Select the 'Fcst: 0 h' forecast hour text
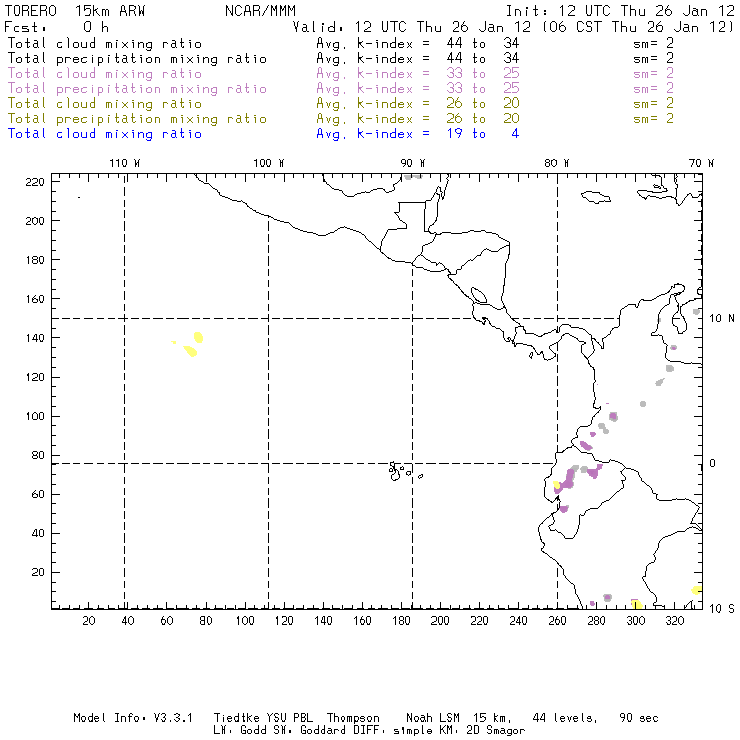The image size is (740, 740). coord(57,27)
